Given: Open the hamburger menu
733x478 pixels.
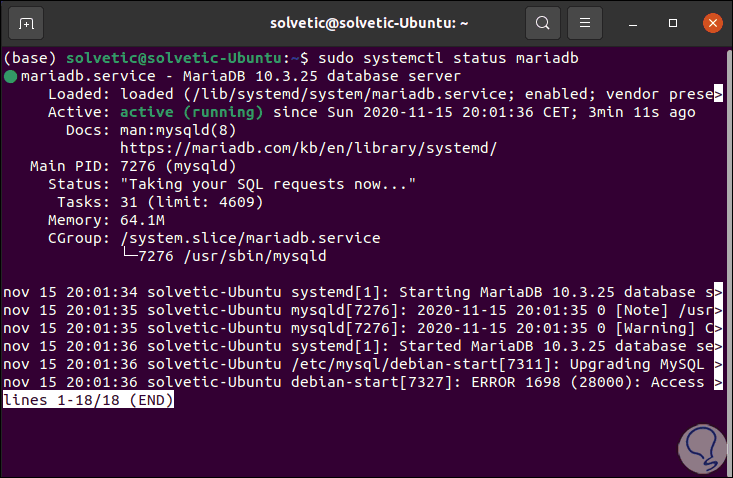Looking at the screenshot, I should 587,22.
